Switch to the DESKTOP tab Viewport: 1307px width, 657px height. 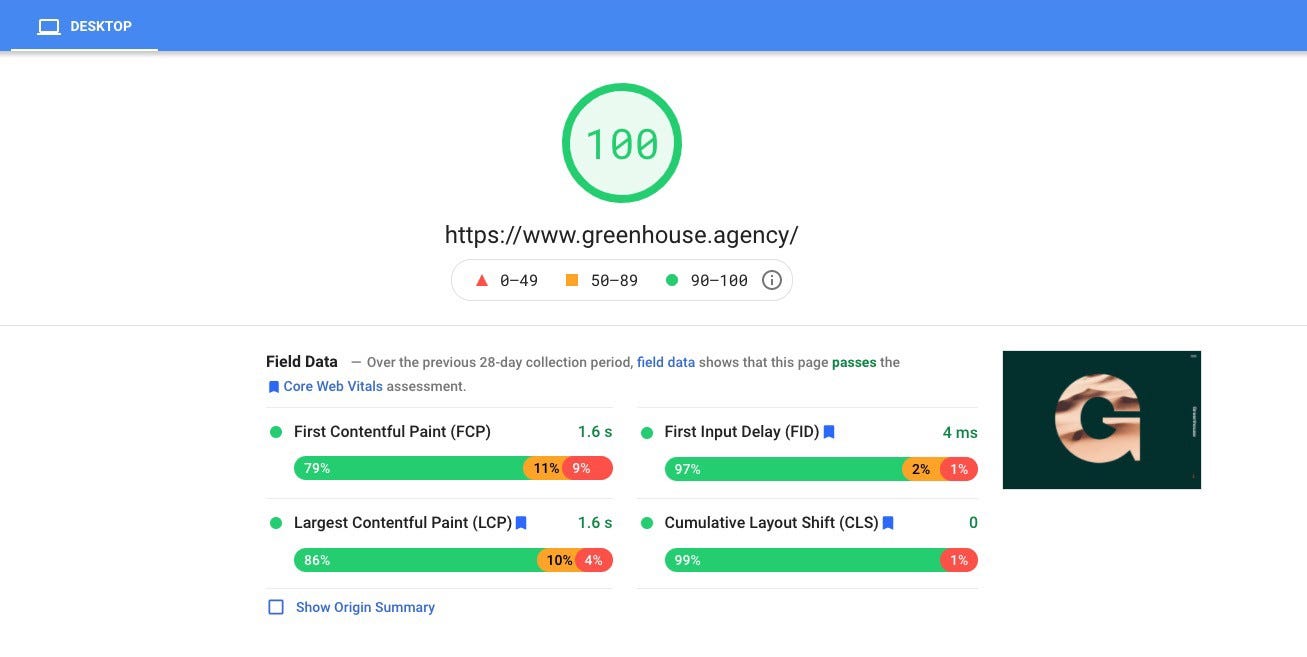[84, 26]
